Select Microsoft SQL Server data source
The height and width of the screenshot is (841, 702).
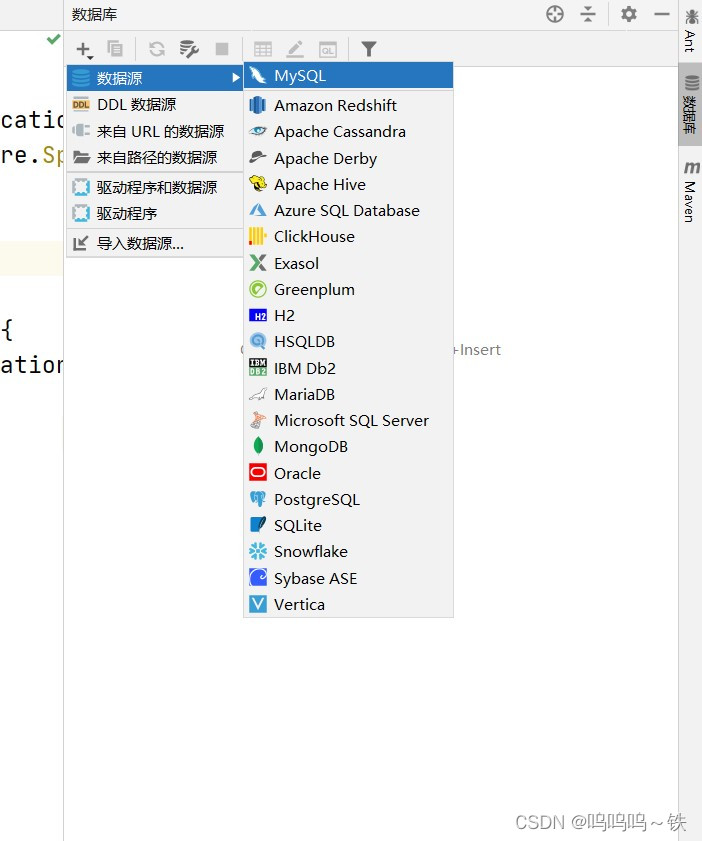coord(349,420)
